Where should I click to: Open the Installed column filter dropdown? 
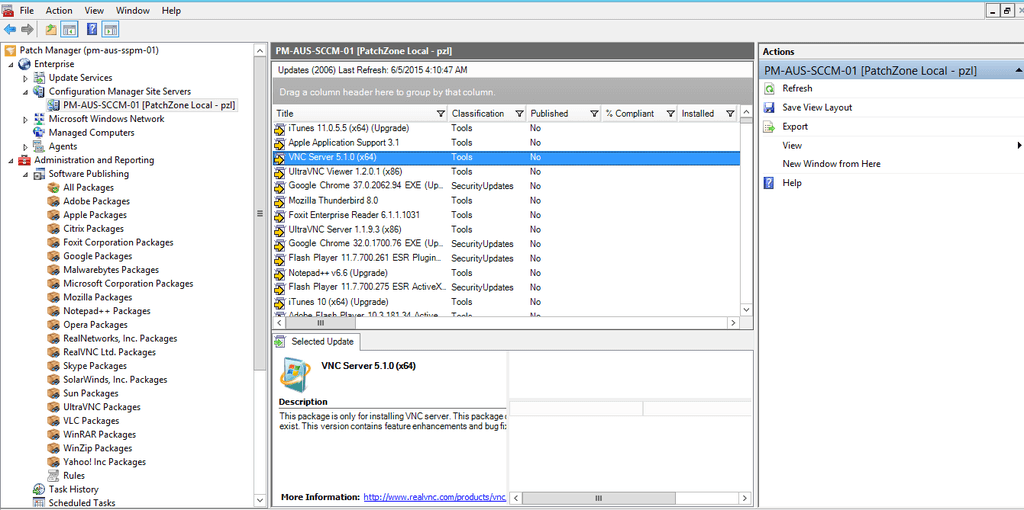730,114
